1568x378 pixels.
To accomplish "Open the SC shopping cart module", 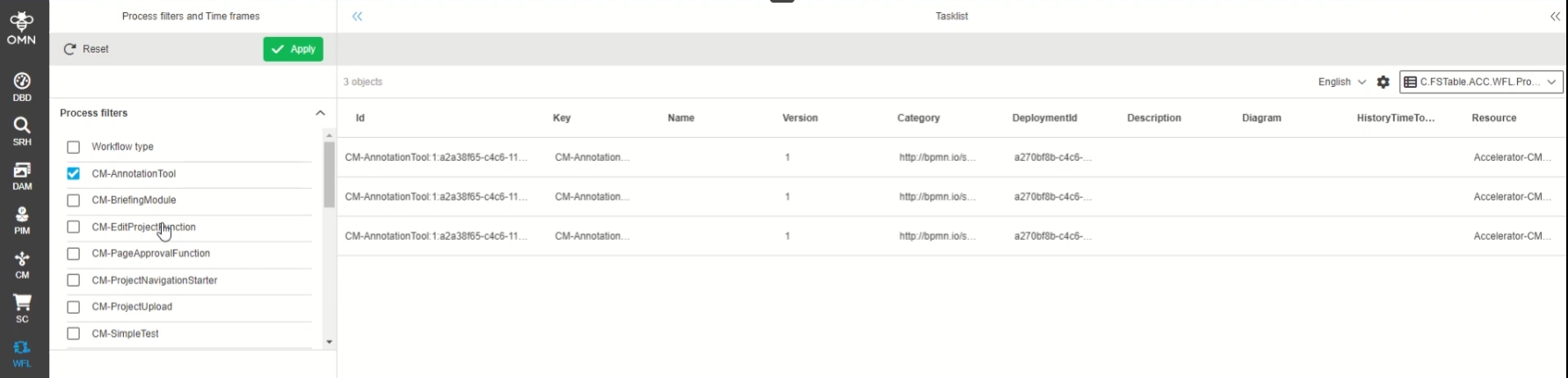I will pos(22,308).
